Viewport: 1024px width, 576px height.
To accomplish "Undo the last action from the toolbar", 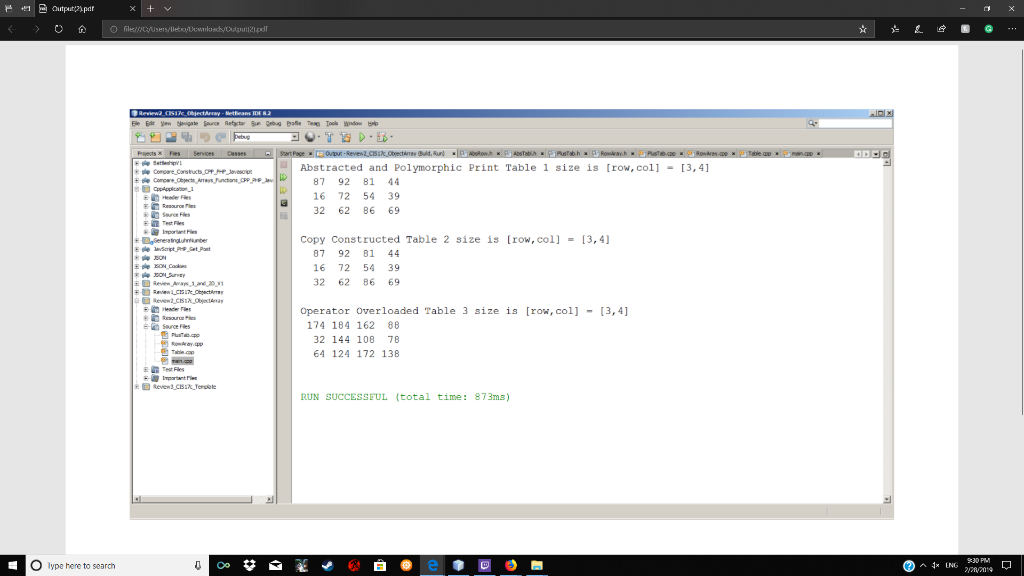I will click(205, 137).
